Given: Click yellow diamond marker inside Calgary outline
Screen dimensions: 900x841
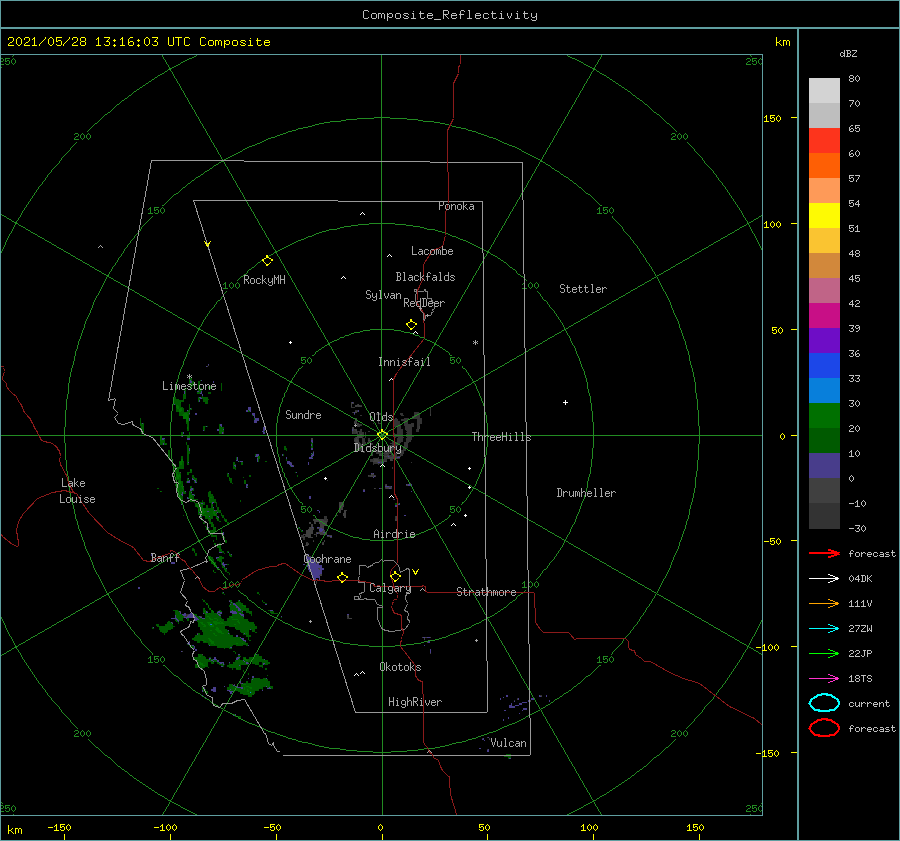Looking at the screenshot, I should pyautogui.click(x=395, y=576).
